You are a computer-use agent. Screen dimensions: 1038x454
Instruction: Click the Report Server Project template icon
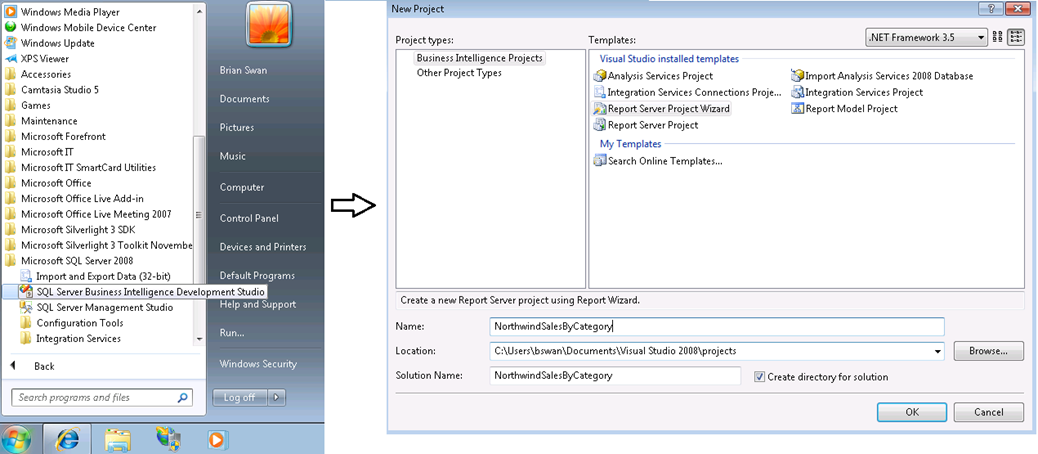click(x=600, y=124)
